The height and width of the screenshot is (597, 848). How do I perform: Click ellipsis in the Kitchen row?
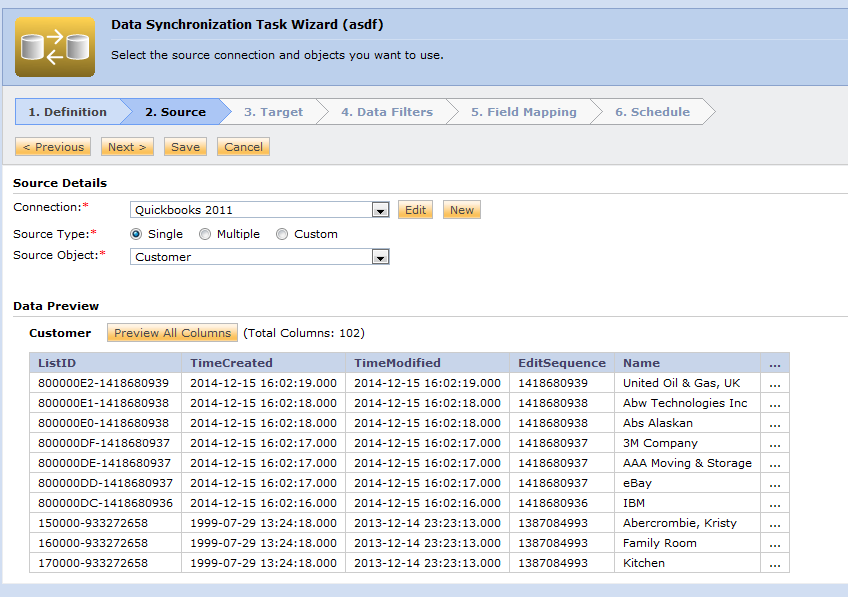click(775, 563)
